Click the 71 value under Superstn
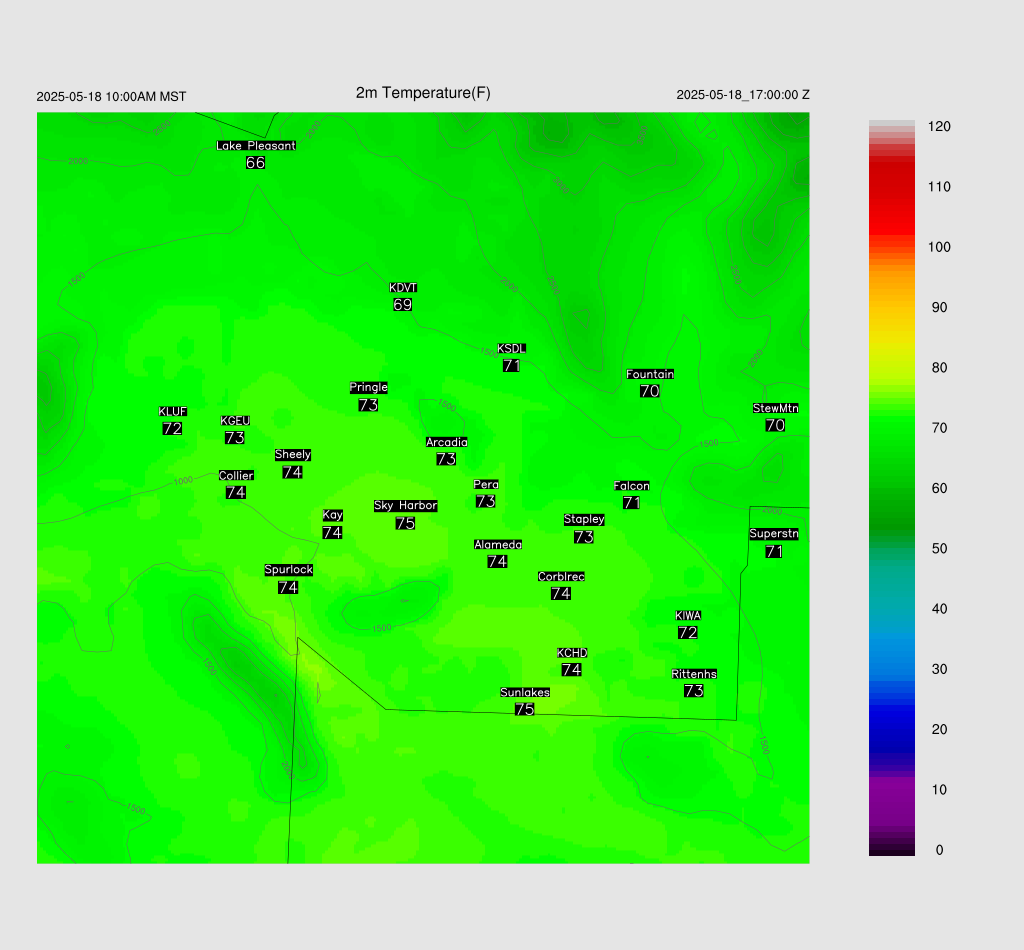Viewport: 1024px width, 950px height. click(x=774, y=551)
